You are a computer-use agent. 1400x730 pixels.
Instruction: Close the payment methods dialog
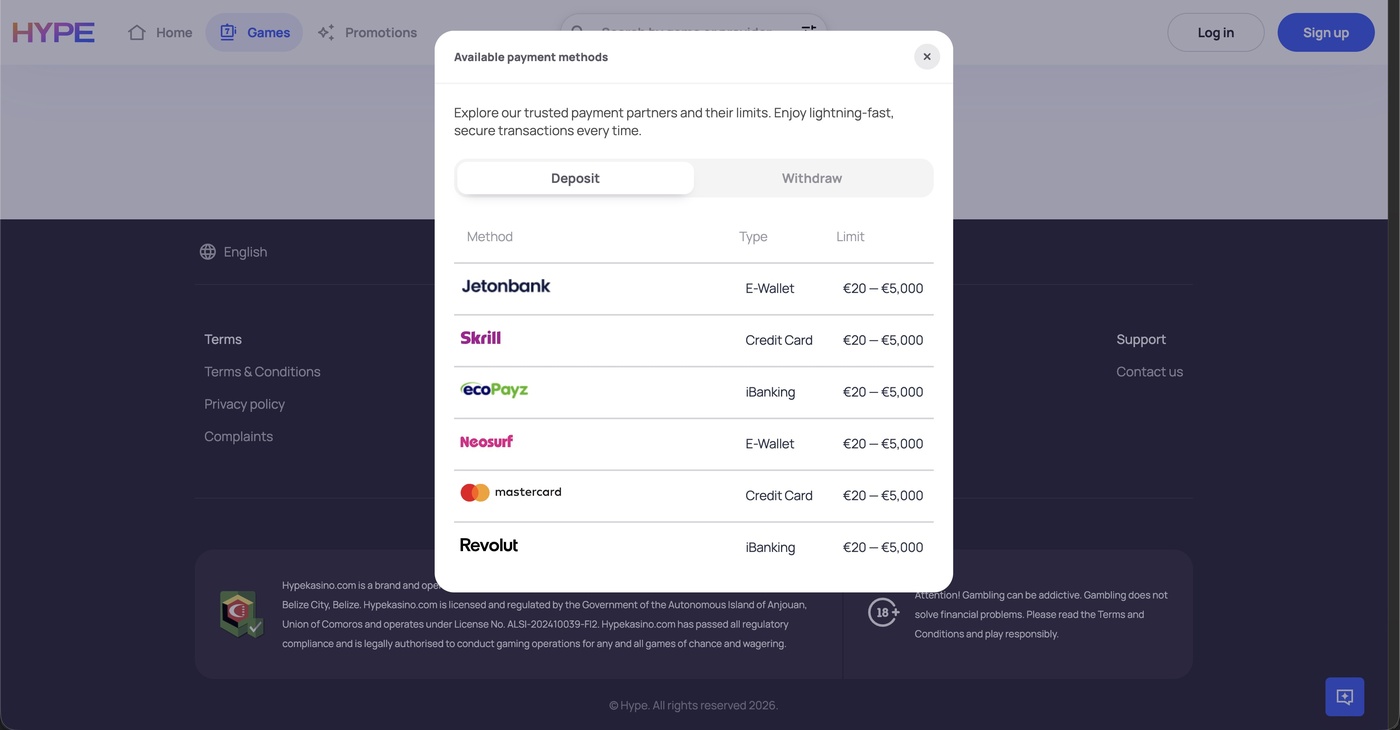click(x=927, y=57)
